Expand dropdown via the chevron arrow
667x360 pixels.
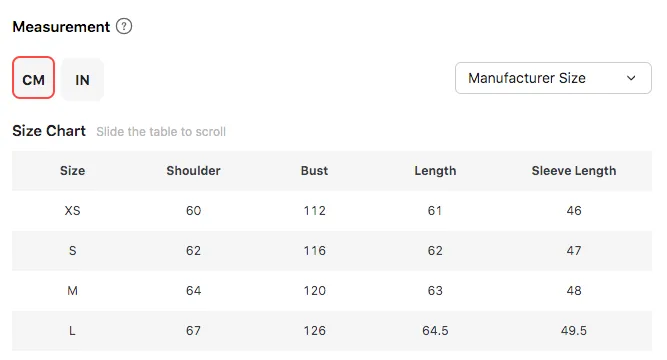click(631, 78)
